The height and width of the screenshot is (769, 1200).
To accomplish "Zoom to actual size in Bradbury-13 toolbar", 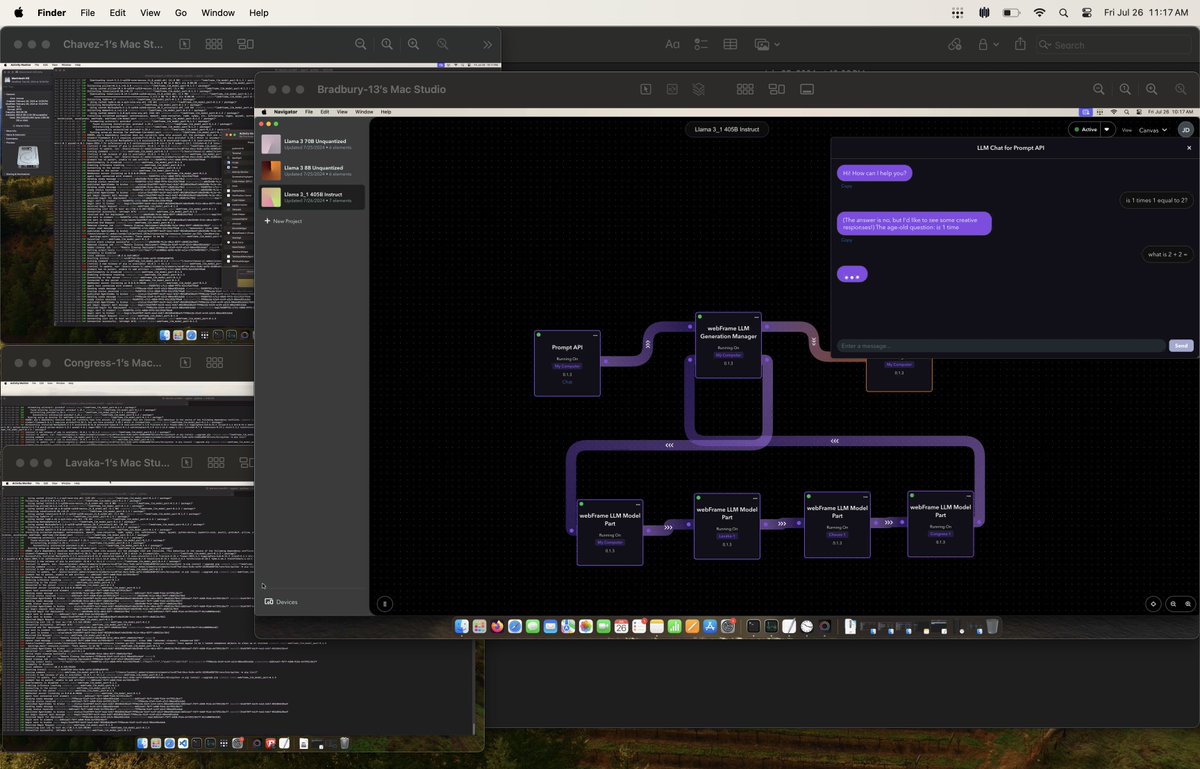I will coord(1125,89).
